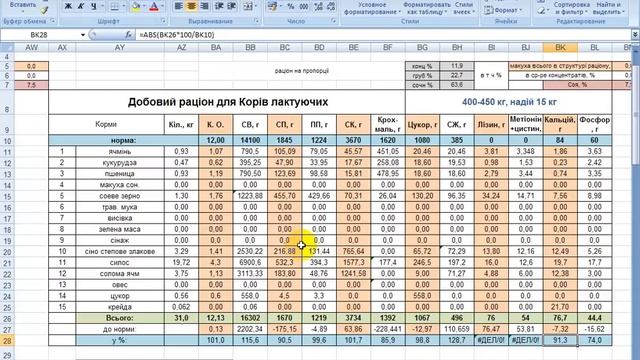Apply cell borders button
The height and width of the screenshot is (360, 640).
(114, 6)
